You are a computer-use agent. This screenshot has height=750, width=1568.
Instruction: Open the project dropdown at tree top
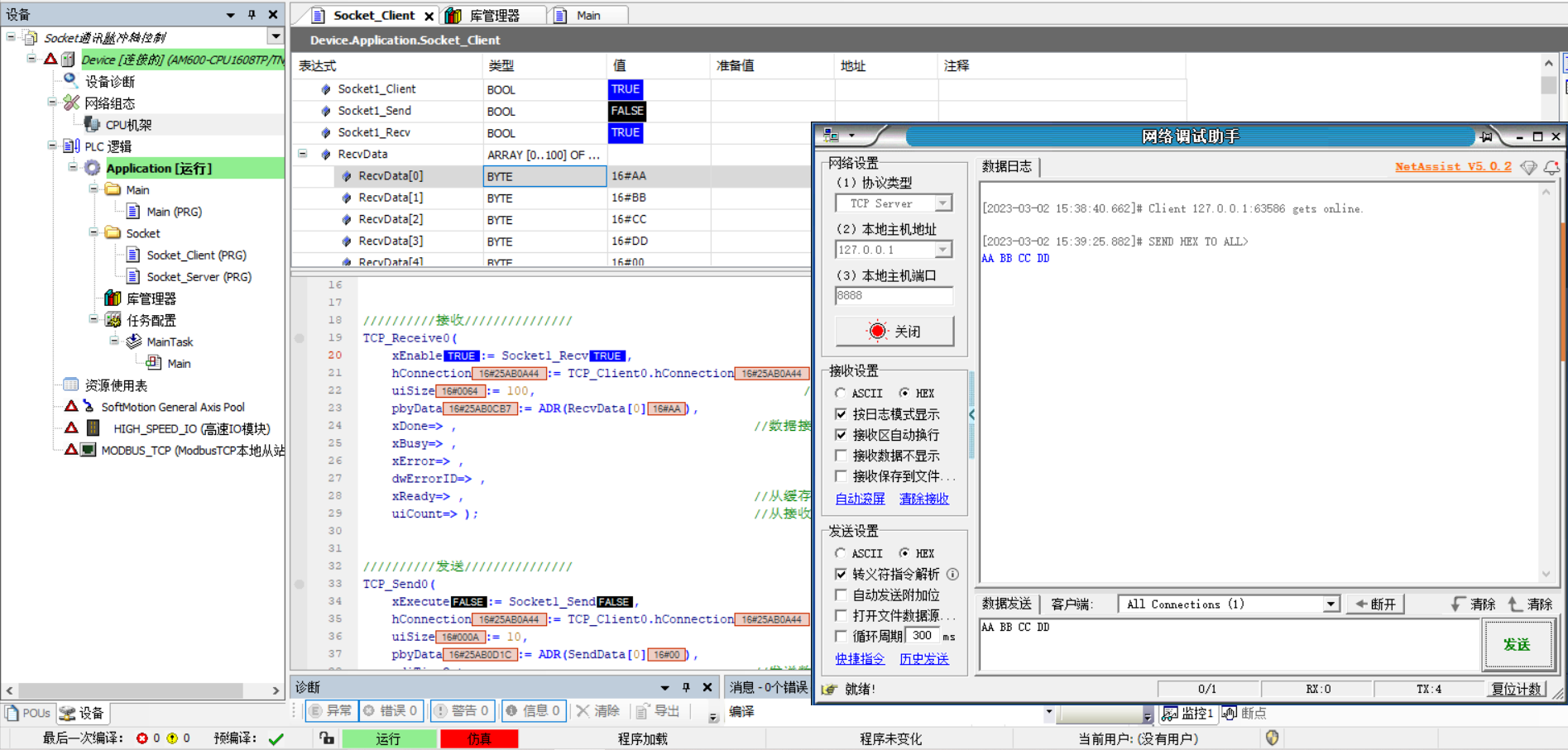(x=276, y=36)
